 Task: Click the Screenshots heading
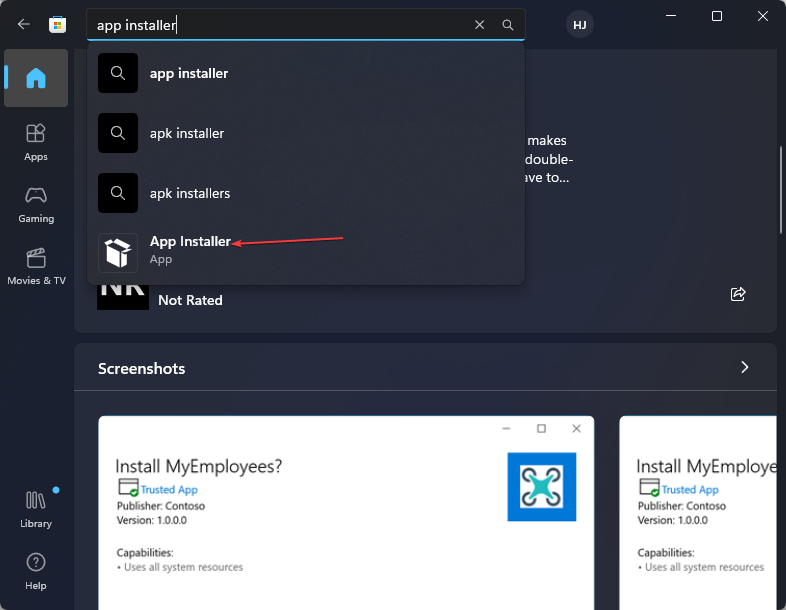[141, 368]
